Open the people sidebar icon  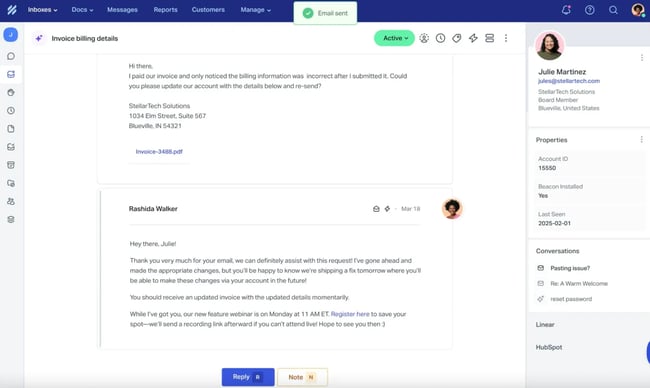pos(11,201)
